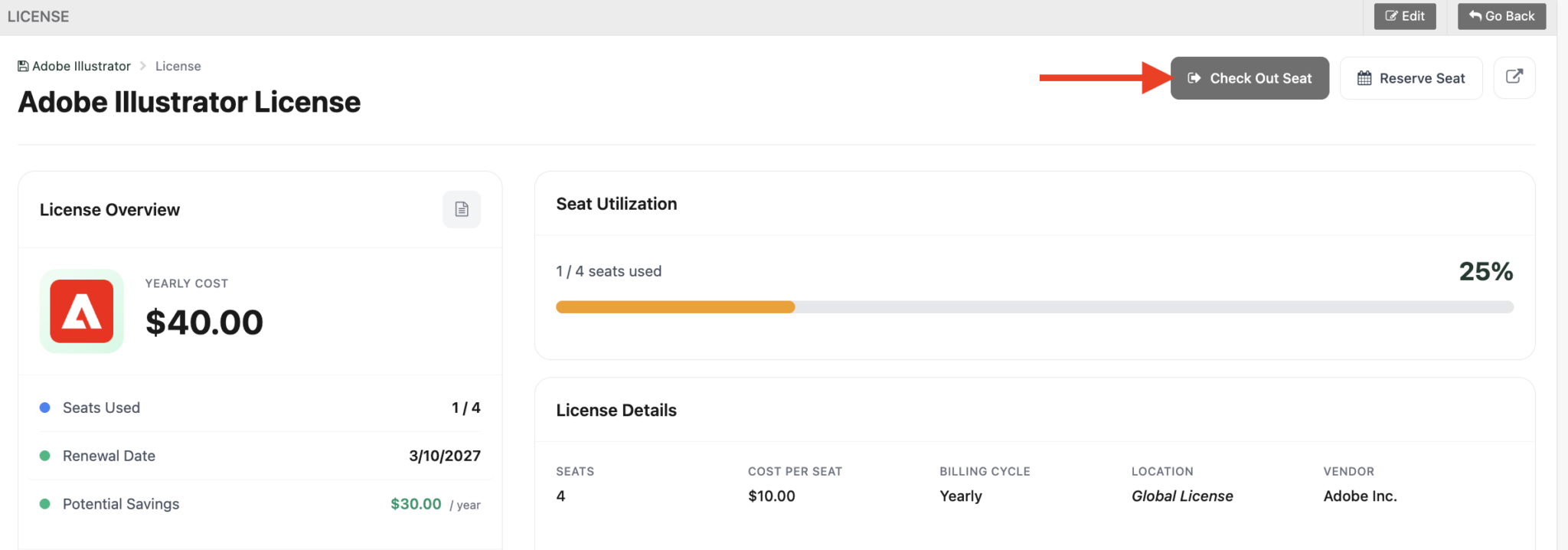
Task: Click the disk icon beside Adobe Illustrator breadcrumb
Action: 23,67
